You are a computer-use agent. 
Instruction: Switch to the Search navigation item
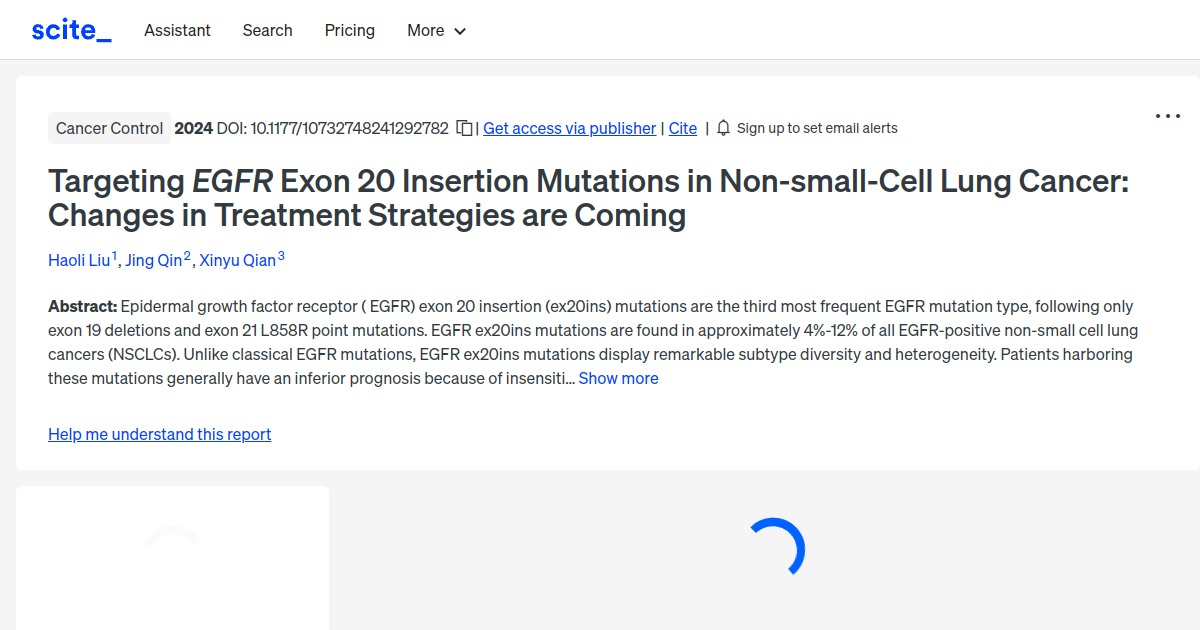[267, 30]
